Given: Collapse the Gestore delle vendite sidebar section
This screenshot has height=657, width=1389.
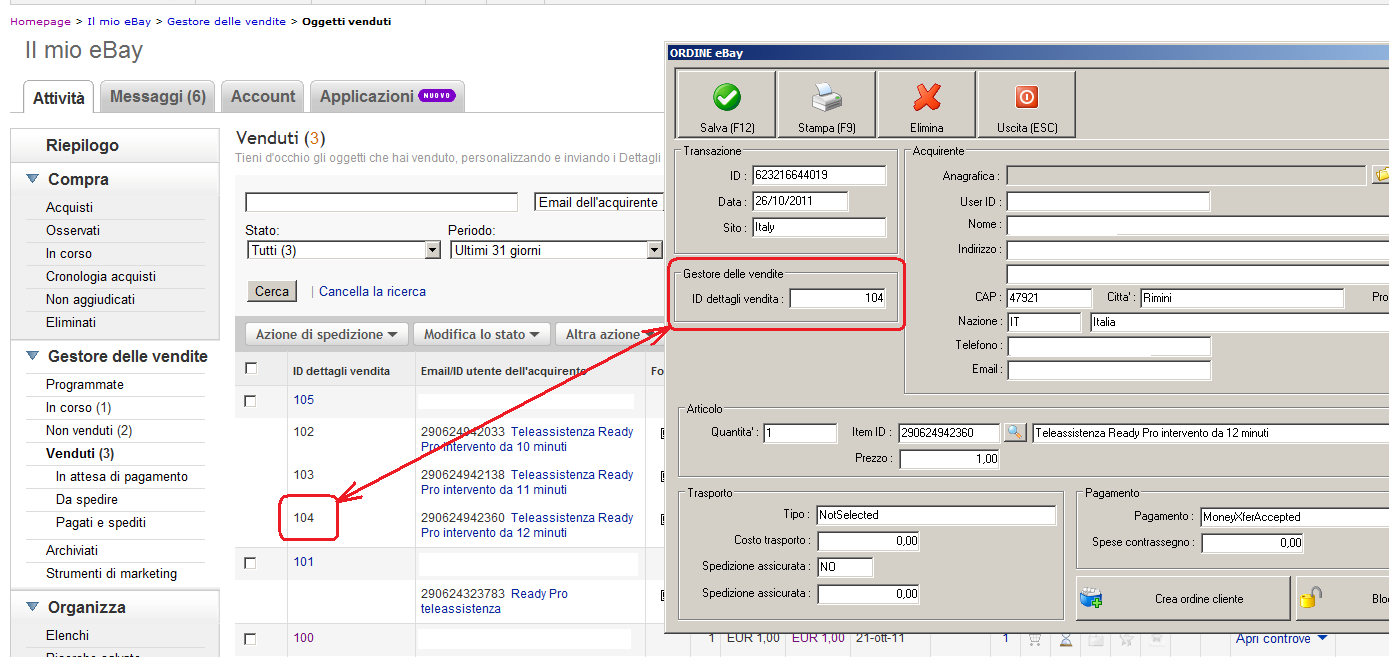Looking at the screenshot, I should click(32, 356).
